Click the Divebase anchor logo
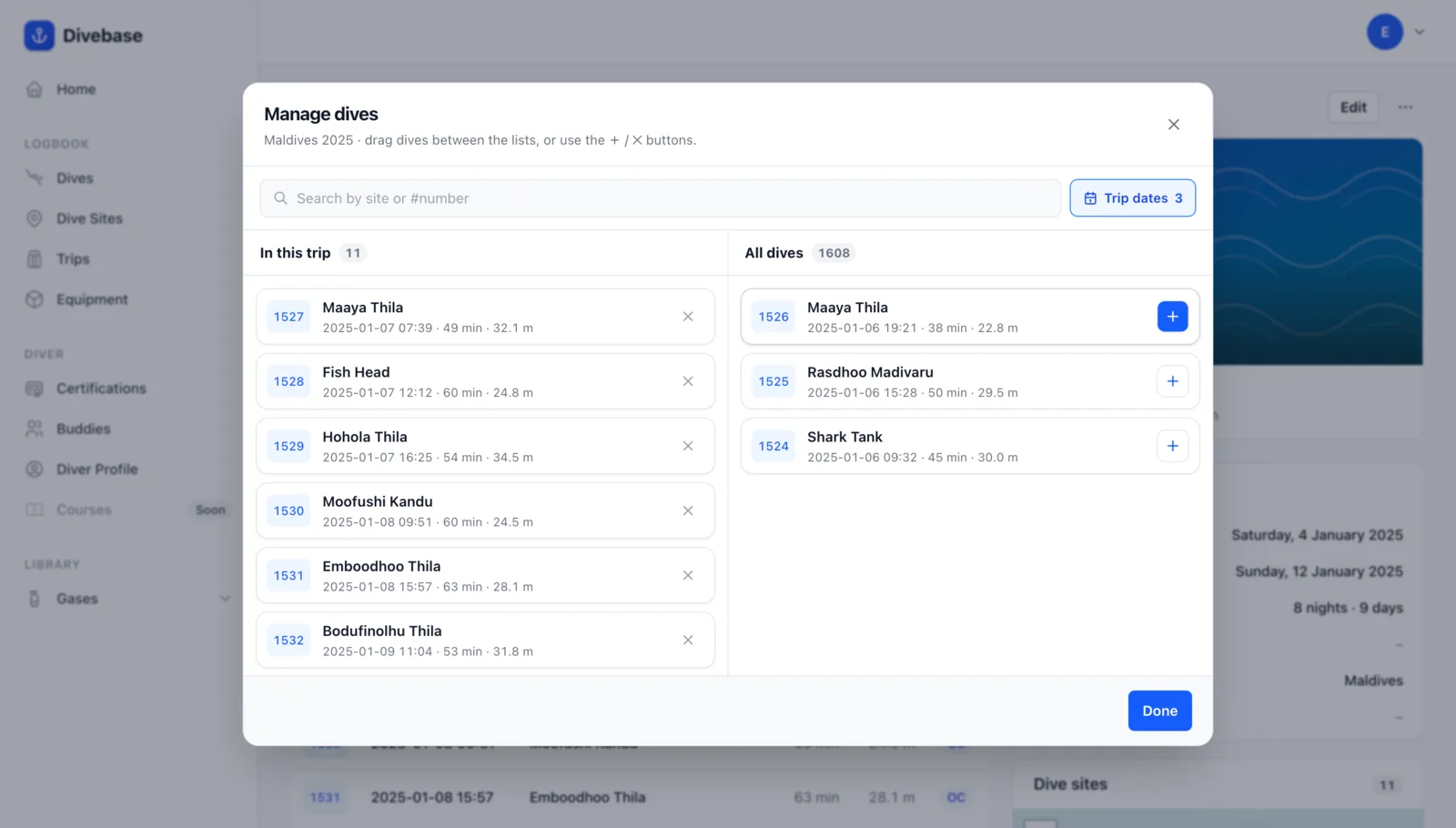The image size is (1456, 828). click(39, 35)
